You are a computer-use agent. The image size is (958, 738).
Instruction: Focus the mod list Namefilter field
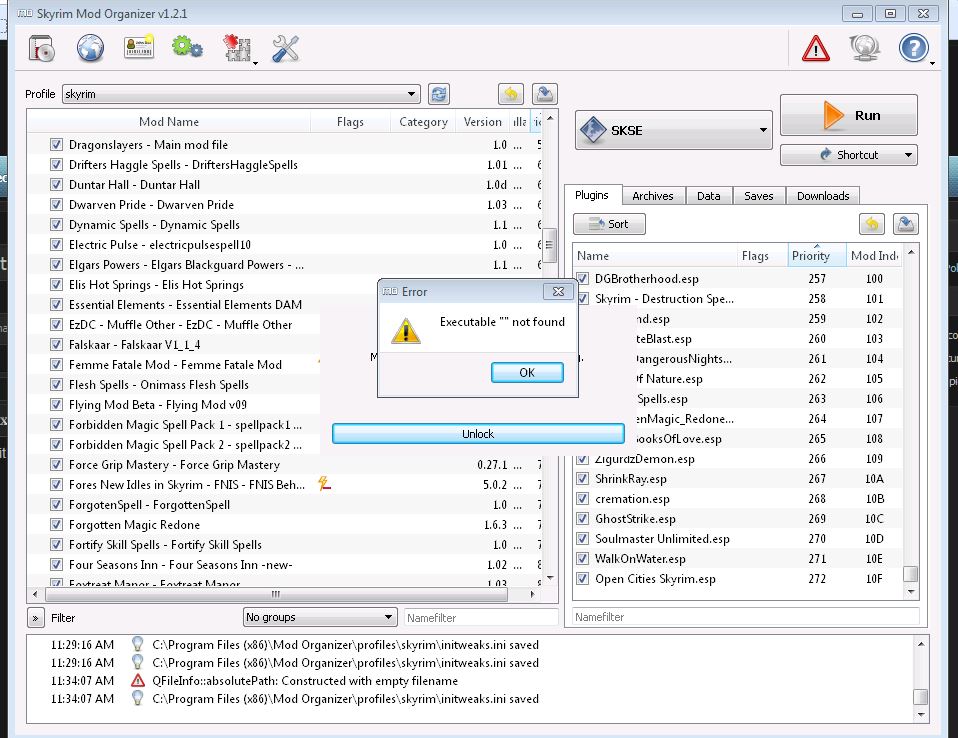click(x=480, y=618)
